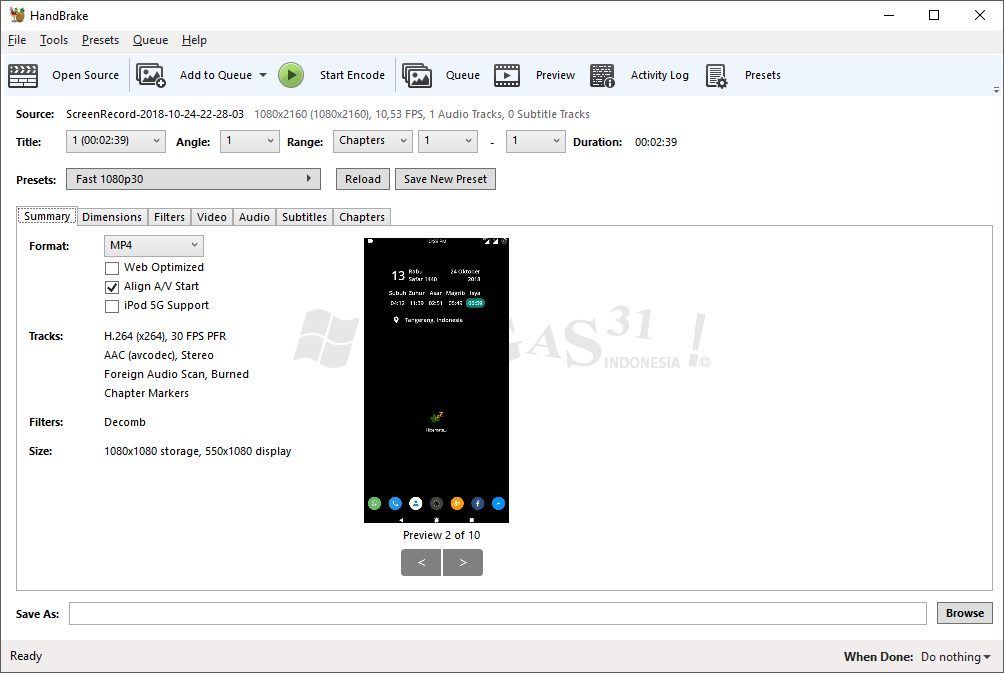
Task: Switch to the Subtitles tab
Action: [304, 217]
